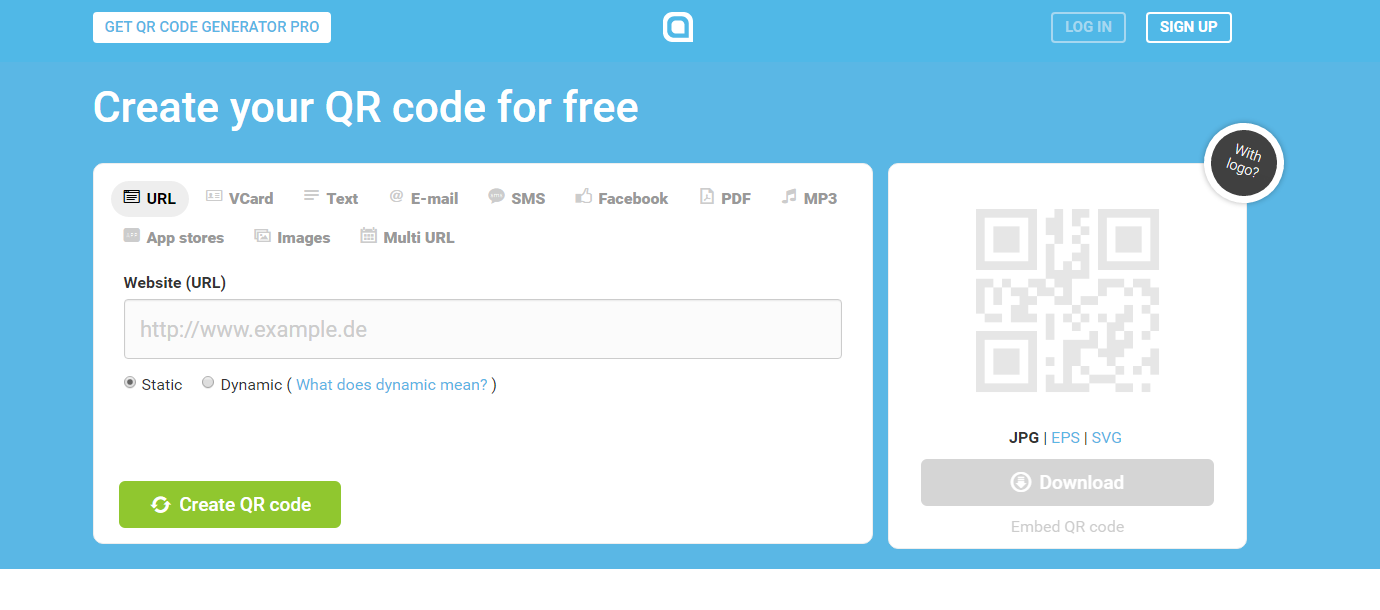Click the SMS speech bubble icon
1380x610 pixels.
[x=496, y=197]
